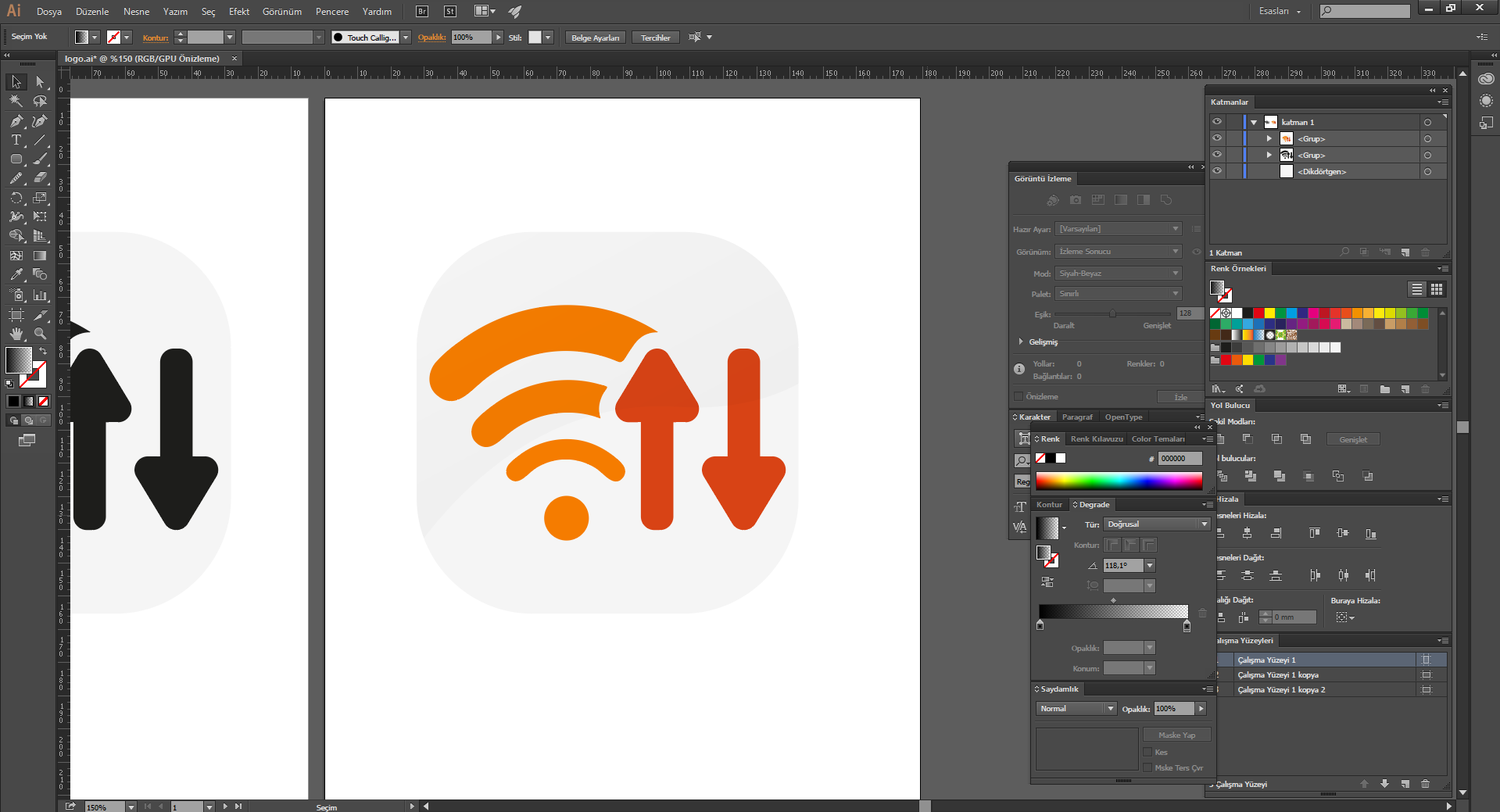Switch to the Paragraf tab
The image size is (1500, 812).
pos(1077,417)
